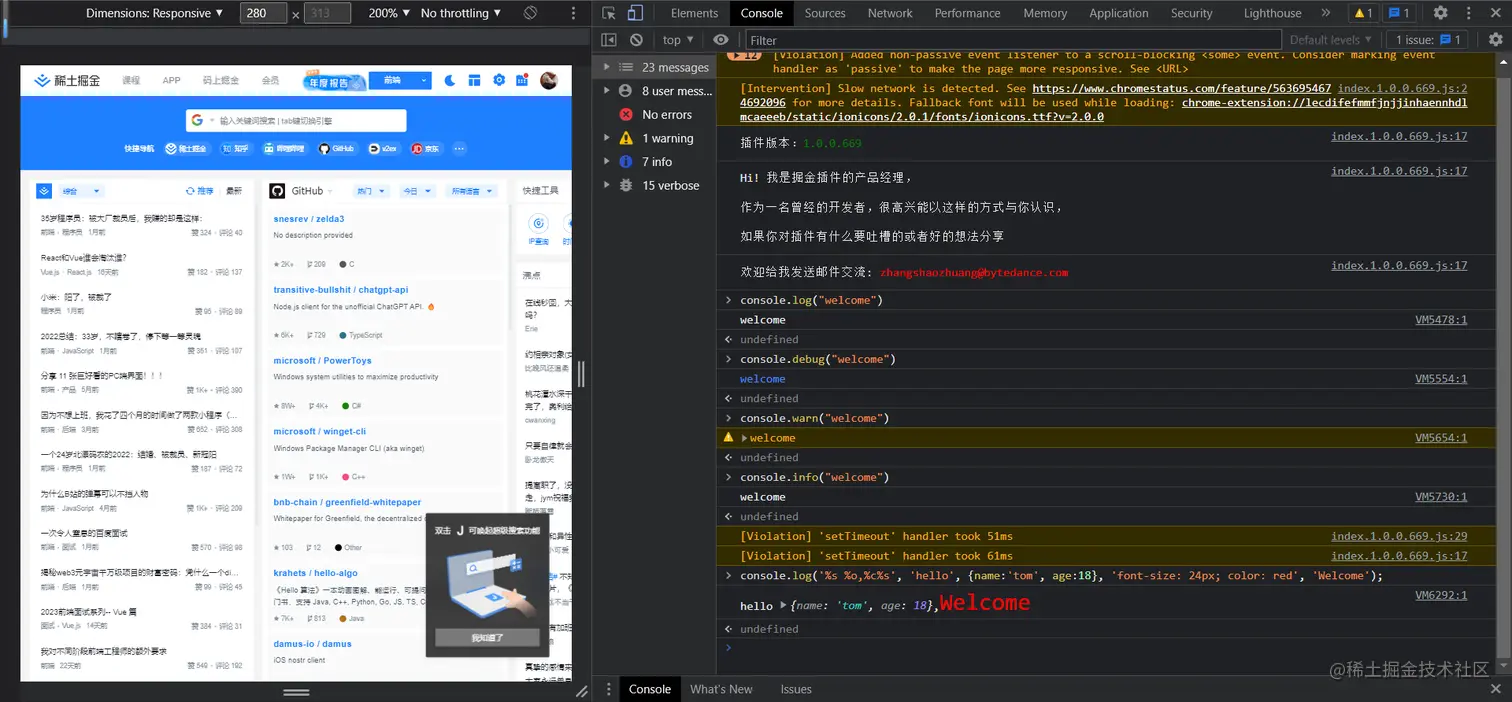This screenshot has height=702, width=1512.
Task: Click the 年度报告 banner button
Action: [x=334, y=81]
